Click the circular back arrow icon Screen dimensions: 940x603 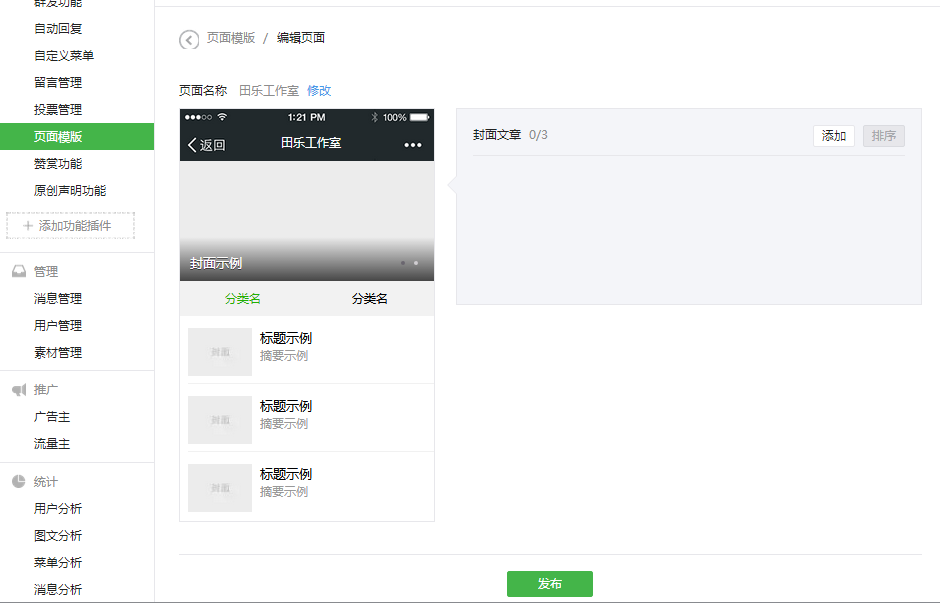(x=189, y=40)
